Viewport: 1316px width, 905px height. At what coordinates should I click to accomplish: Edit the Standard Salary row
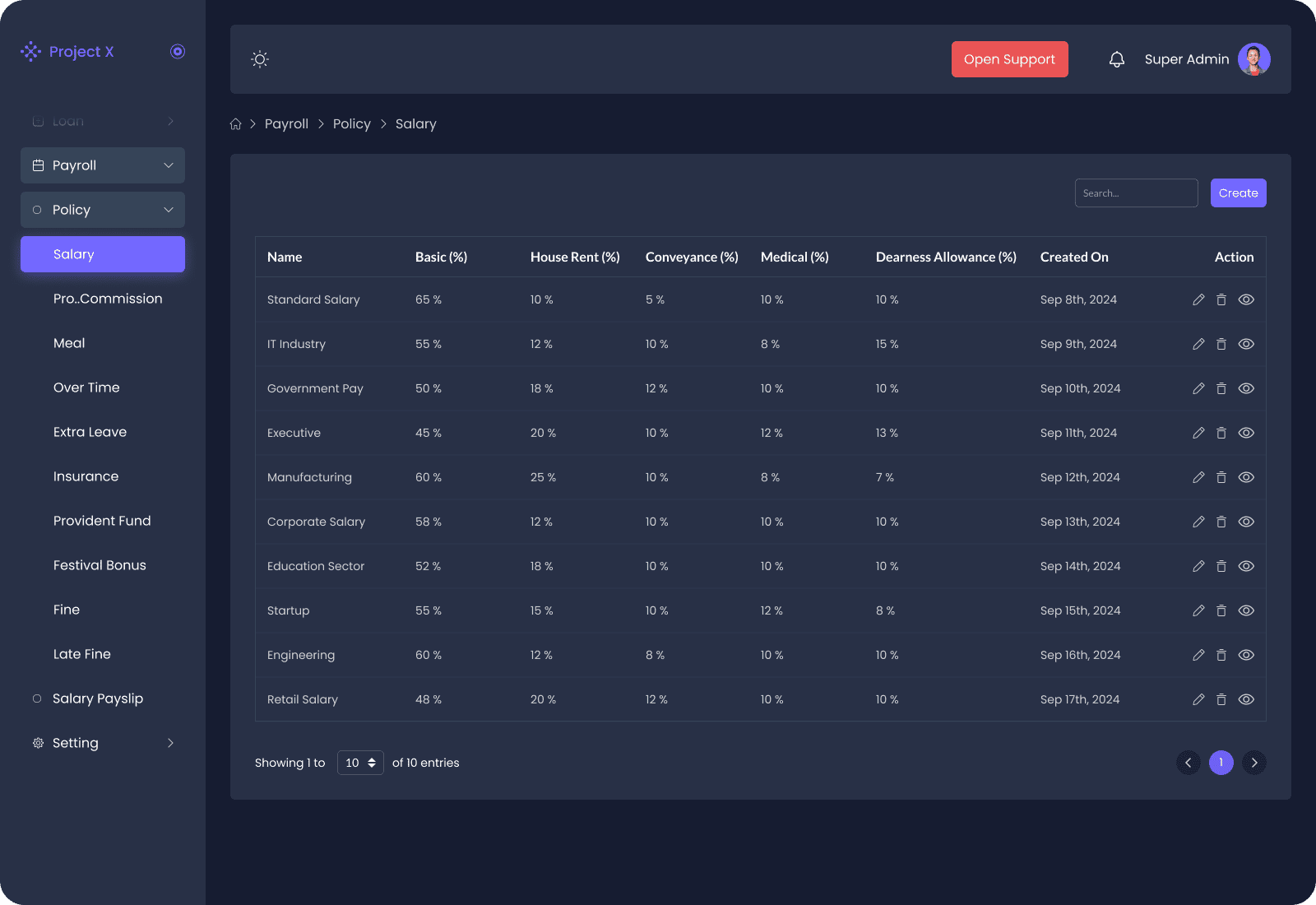click(x=1198, y=299)
